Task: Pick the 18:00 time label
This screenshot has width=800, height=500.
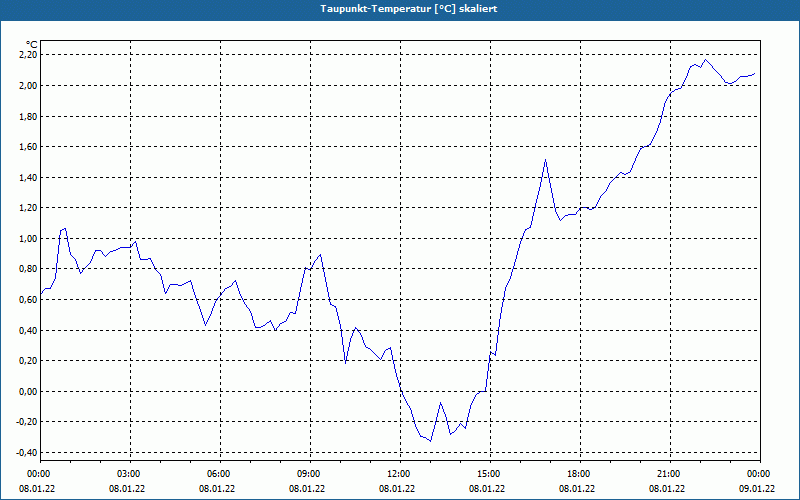Action: click(x=581, y=474)
